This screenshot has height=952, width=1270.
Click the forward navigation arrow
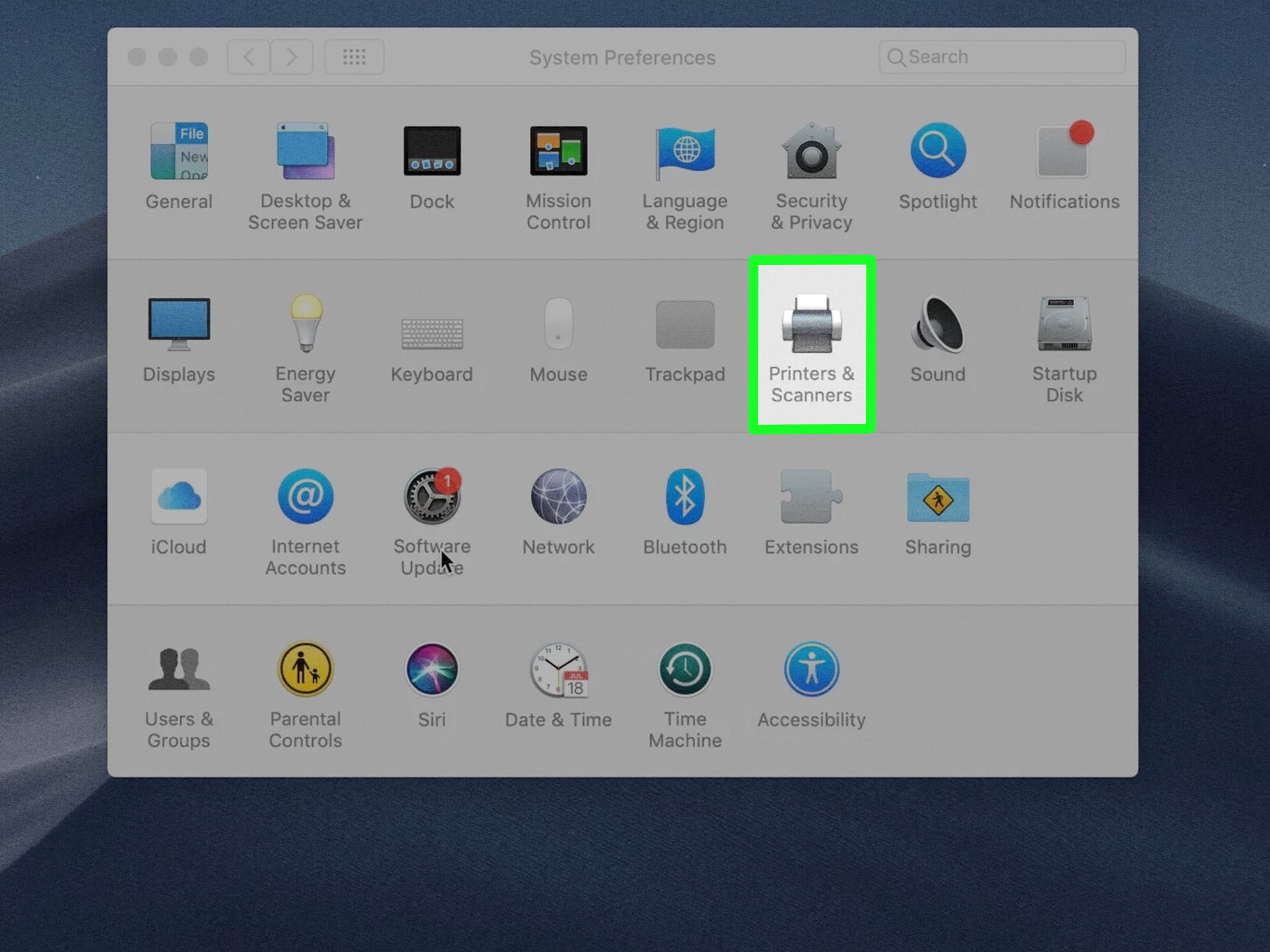tap(292, 57)
